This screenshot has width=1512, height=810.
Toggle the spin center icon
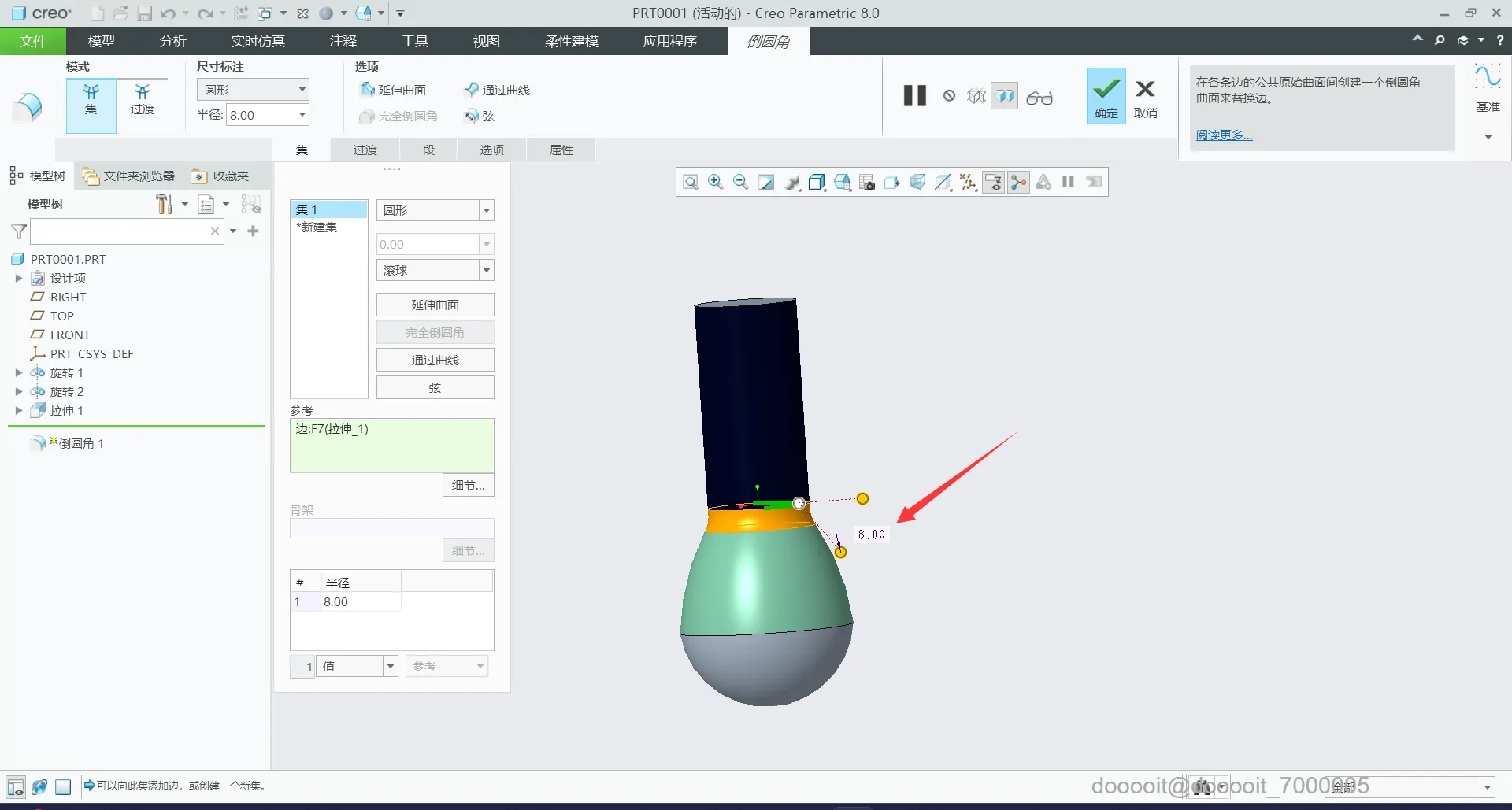(x=1018, y=183)
